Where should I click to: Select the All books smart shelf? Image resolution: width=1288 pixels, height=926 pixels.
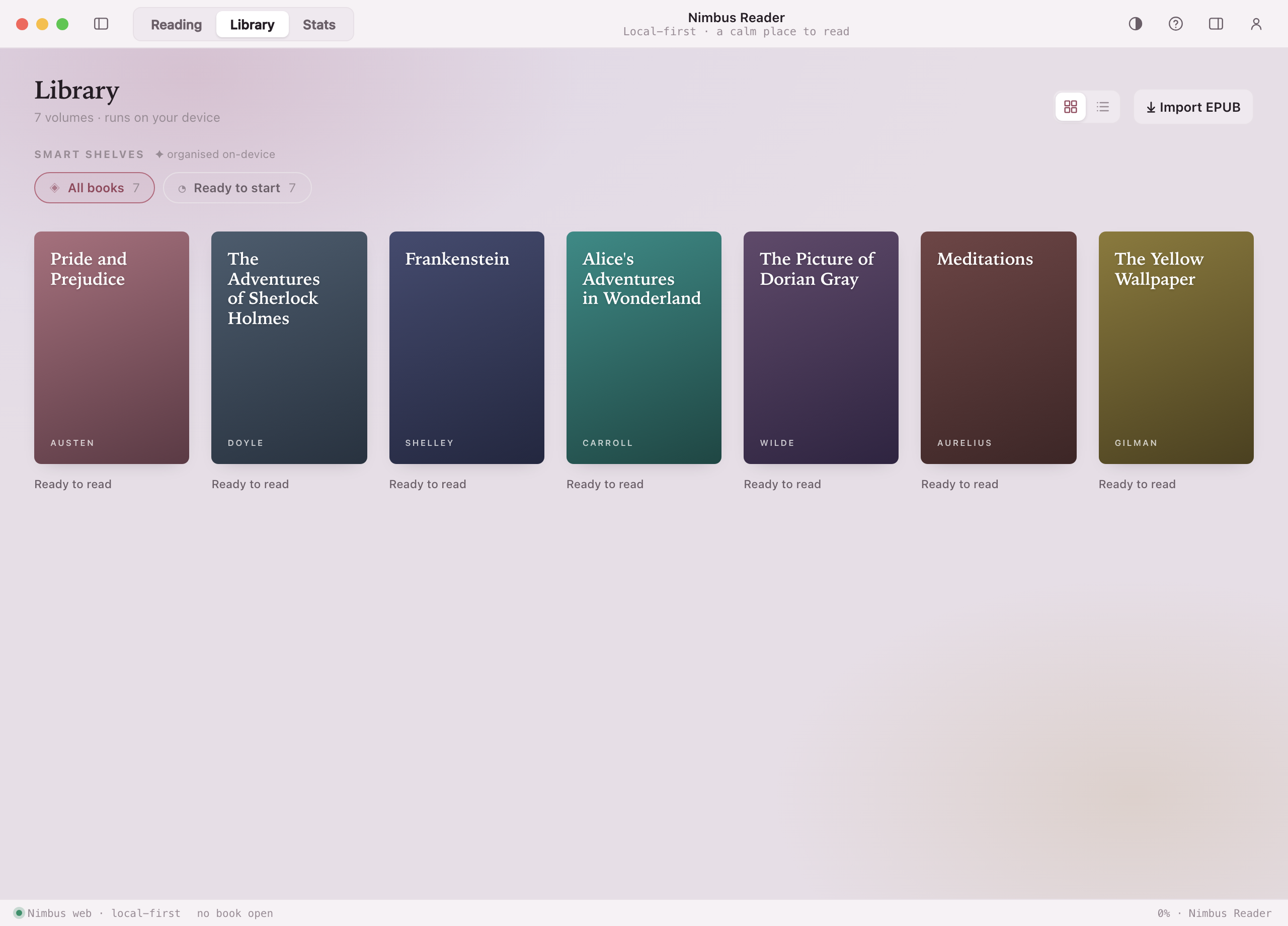tap(94, 188)
